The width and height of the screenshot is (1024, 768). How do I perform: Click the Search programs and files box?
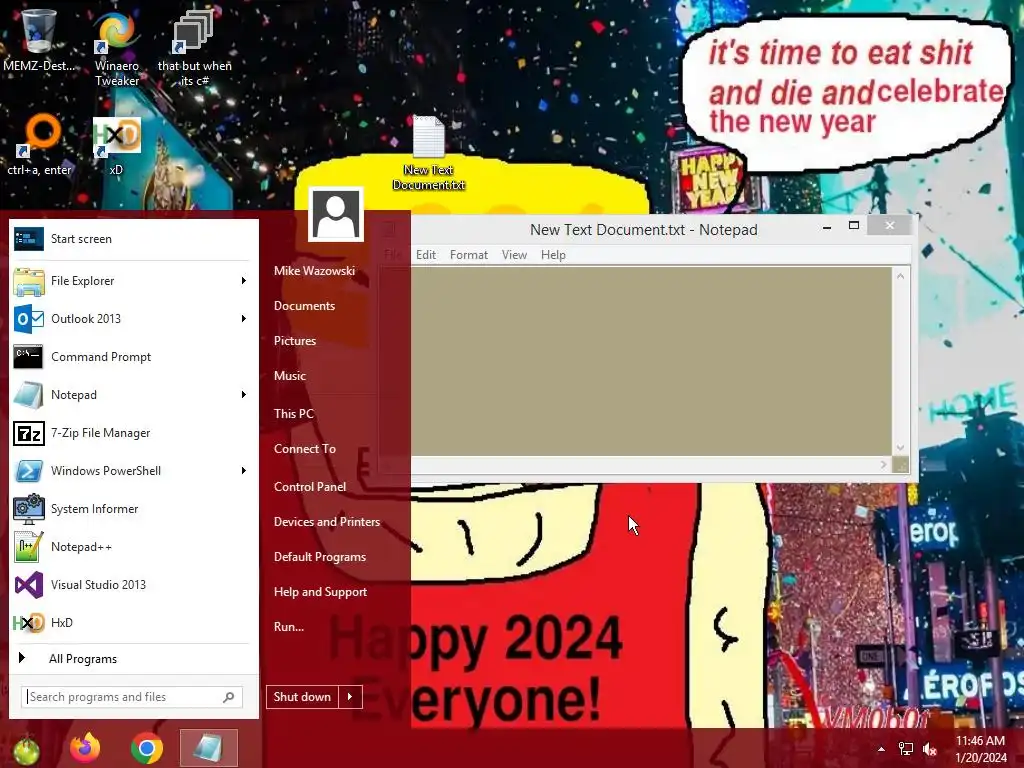click(x=132, y=697)
